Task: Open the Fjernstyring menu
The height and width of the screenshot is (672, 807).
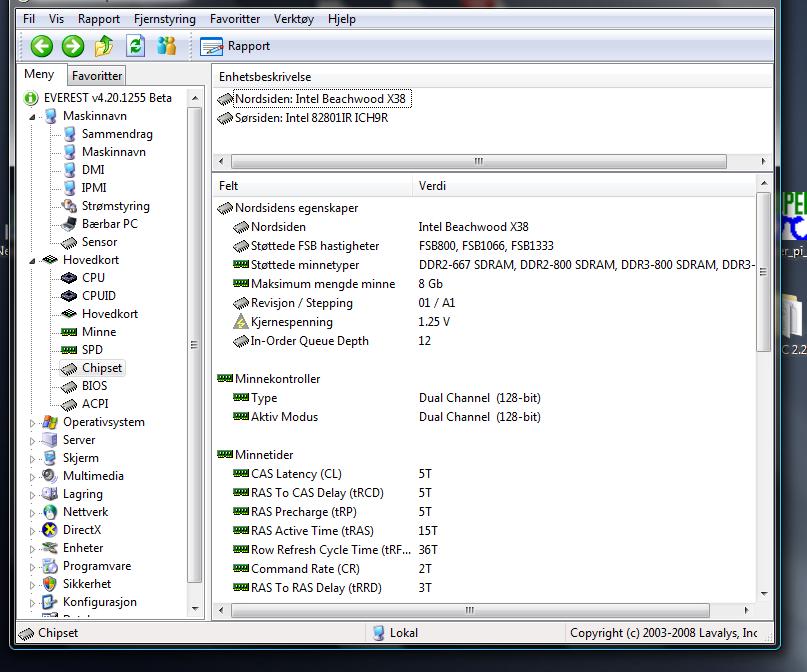Action: (x=165, y=19)
